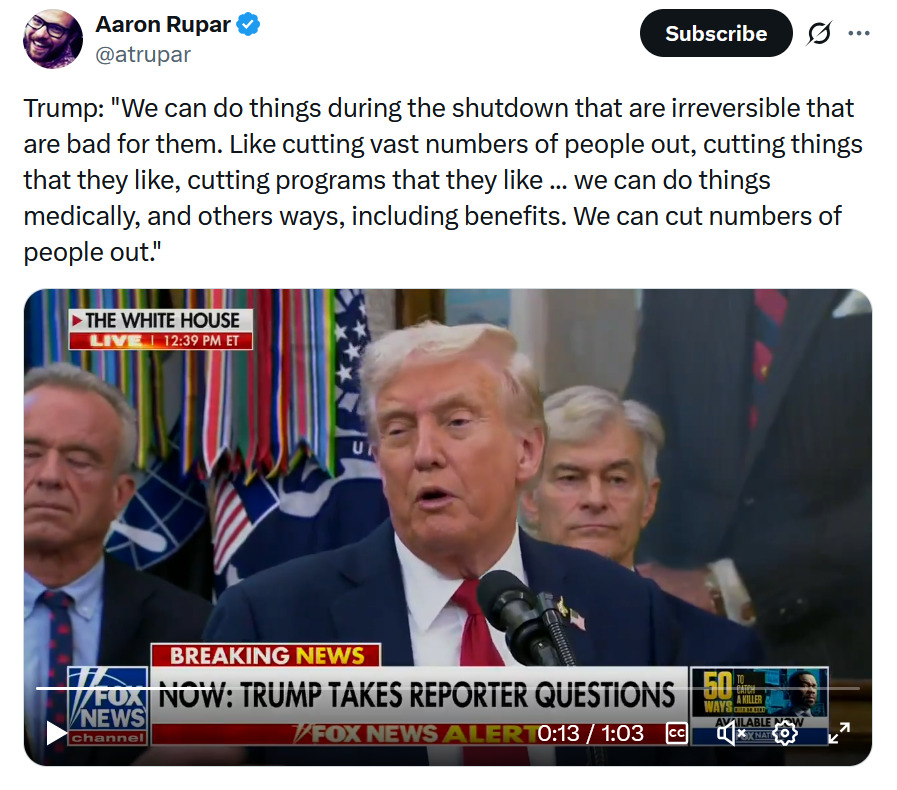
Task: Click the @atrupar handle
Action: click(142, 55)
